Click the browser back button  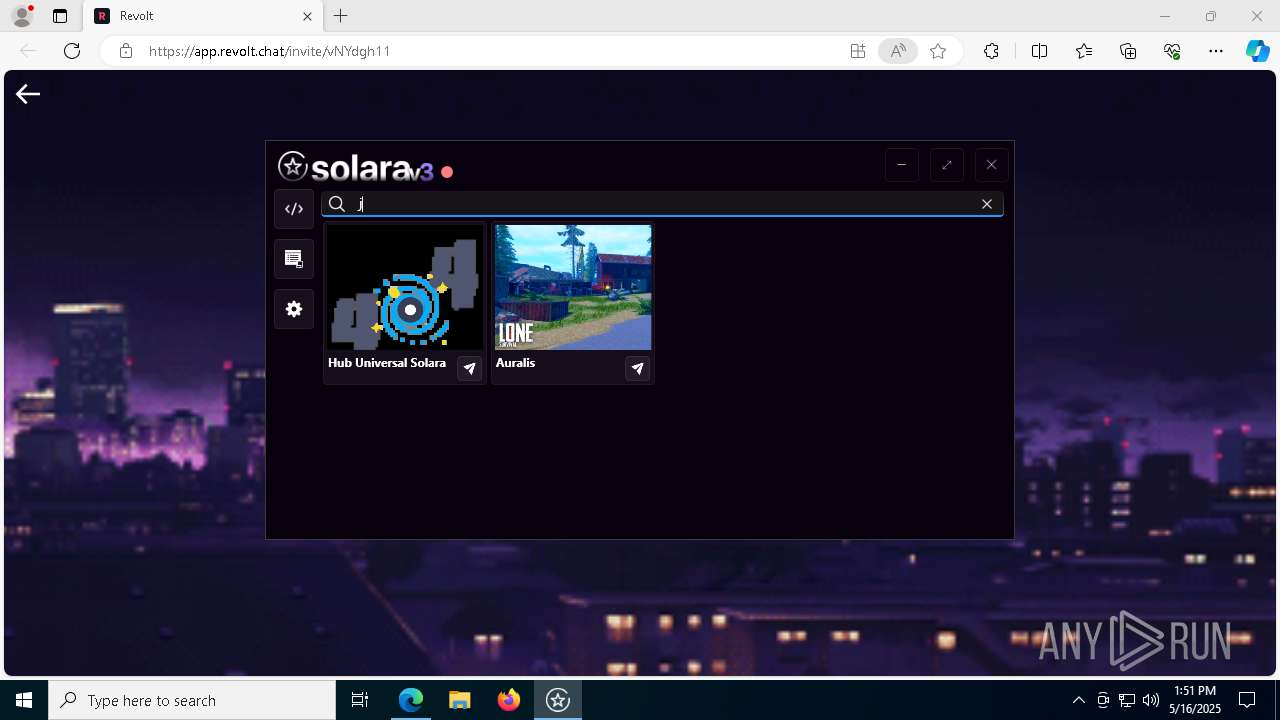click(28, 51)
